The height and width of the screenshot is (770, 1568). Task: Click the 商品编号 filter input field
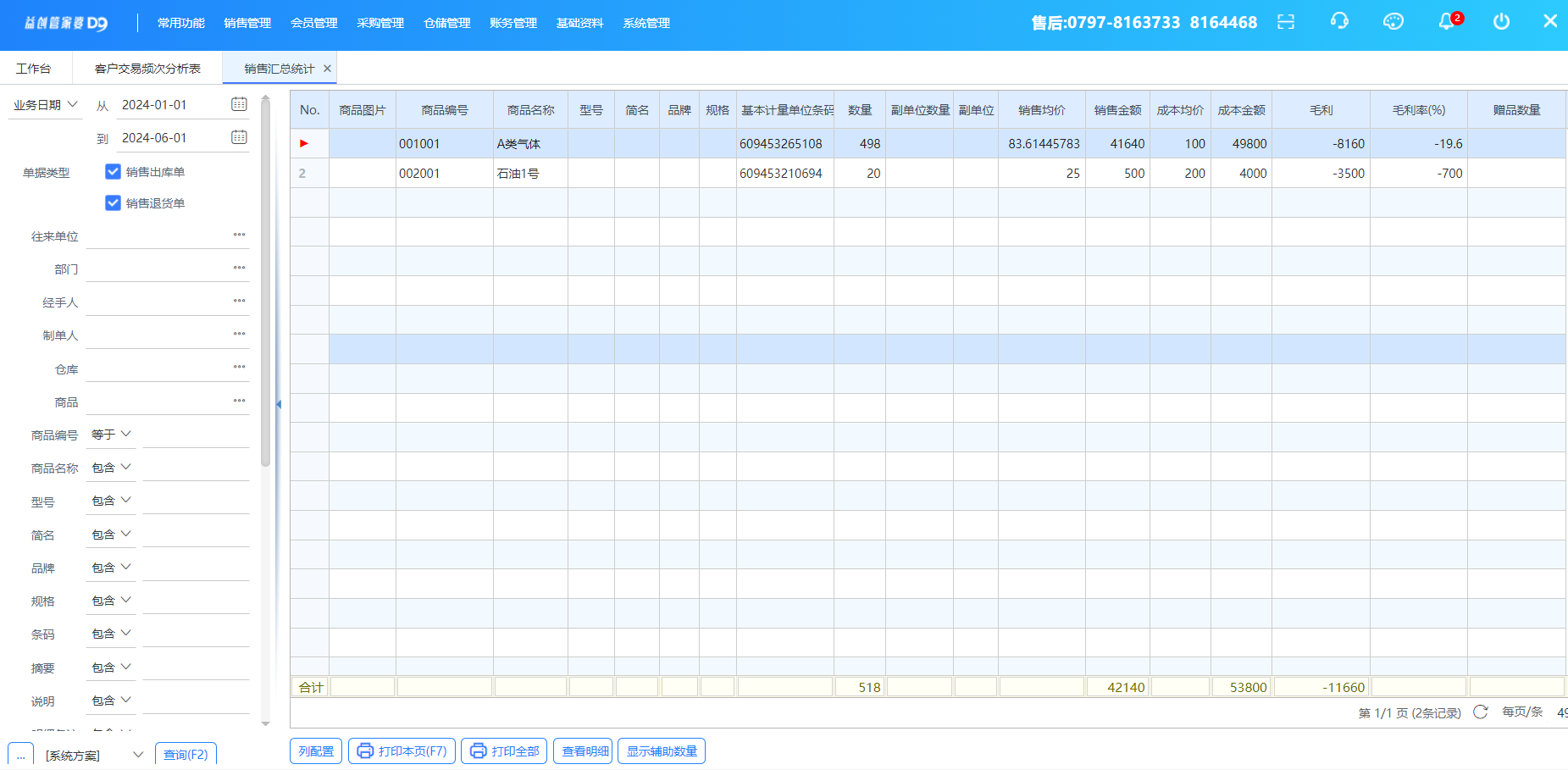196,435
